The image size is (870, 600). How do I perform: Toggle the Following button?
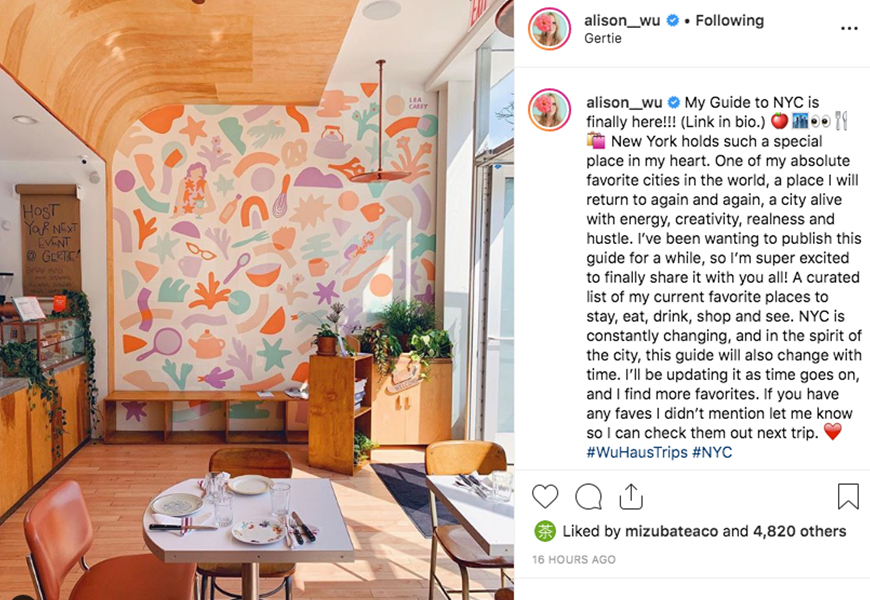pyautogui.click(x=730, y=21)
